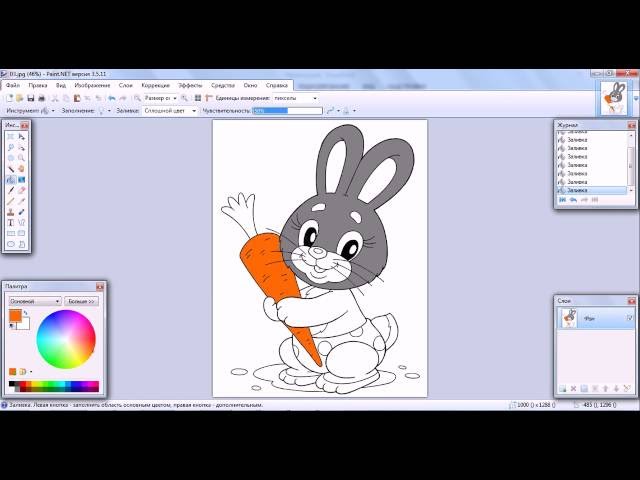The width and height of the screenshot is (640, 480).
Task: Select the Pan hand tool
Action: coord(21,169)
